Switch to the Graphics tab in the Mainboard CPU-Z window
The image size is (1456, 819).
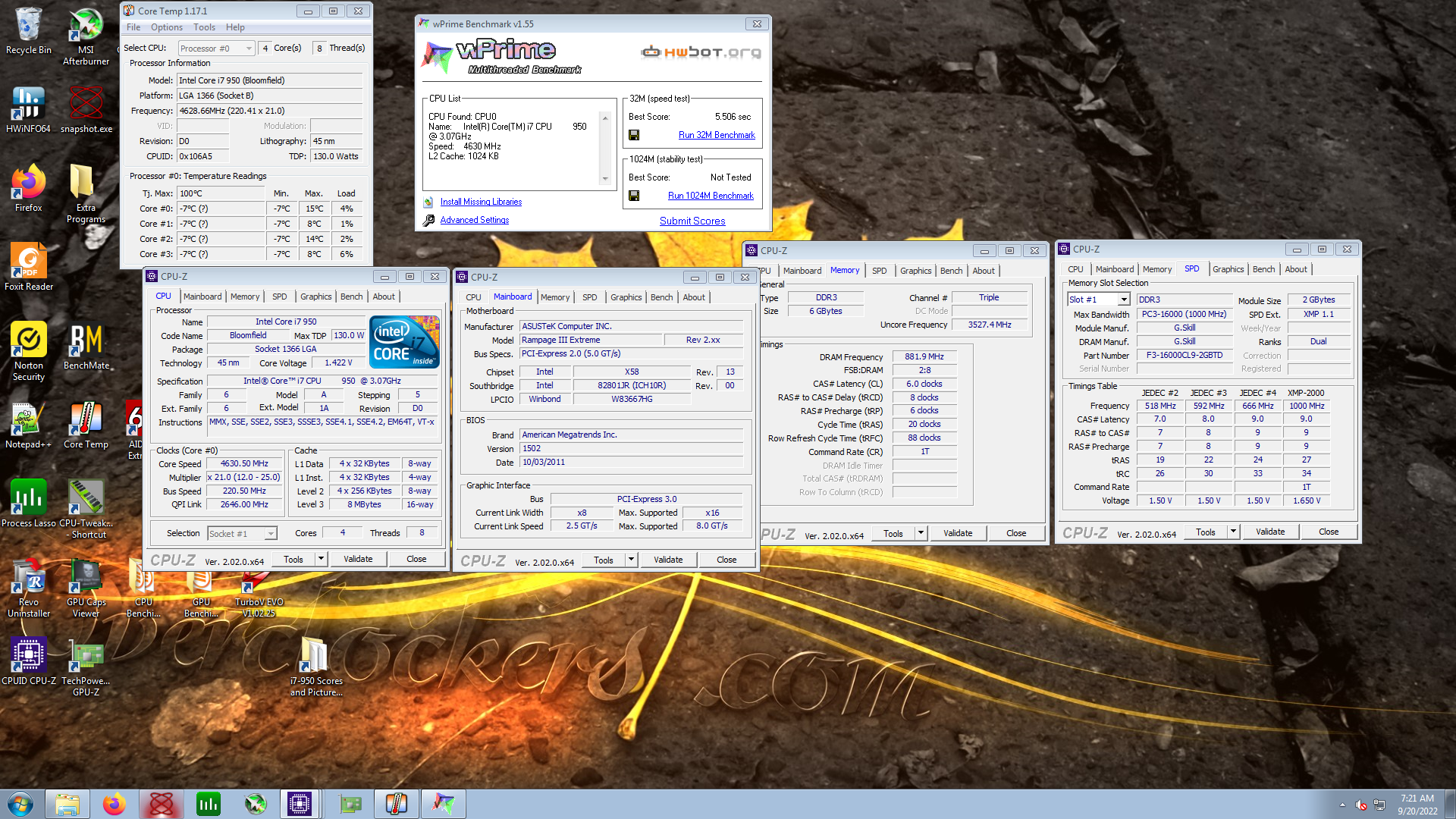[626, 297]
